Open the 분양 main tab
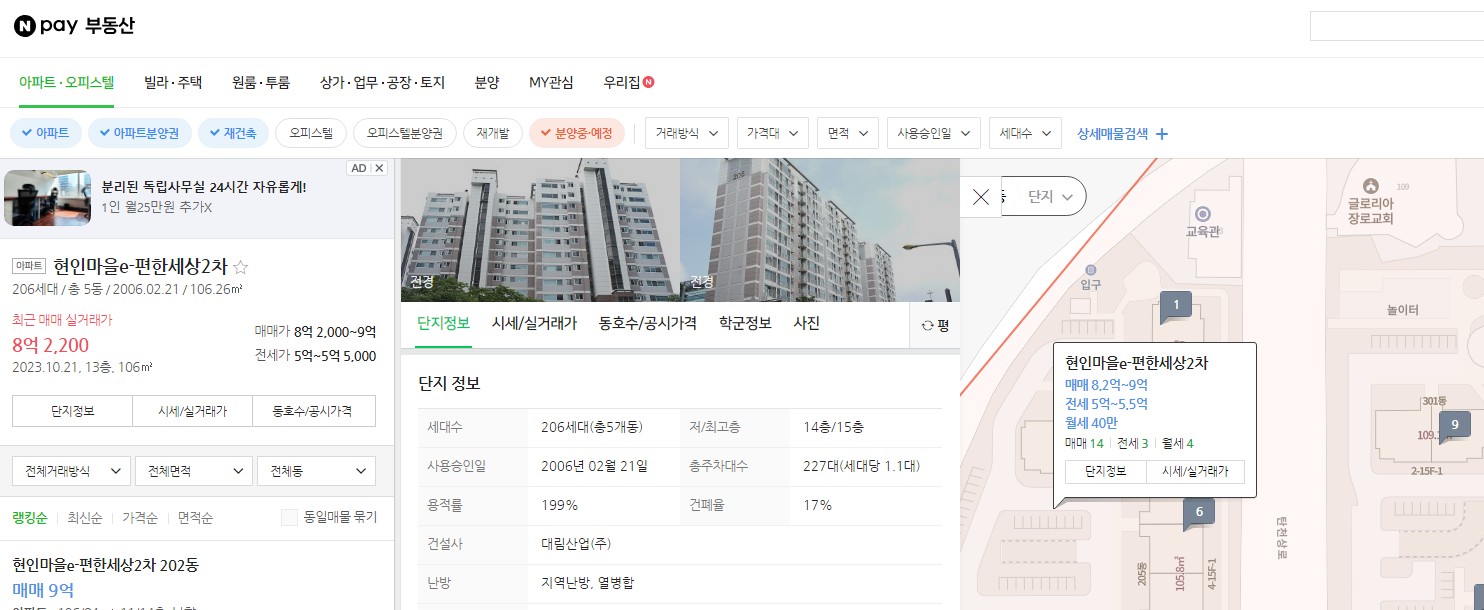Screen dimensions: 1484x610 [487, 83]
